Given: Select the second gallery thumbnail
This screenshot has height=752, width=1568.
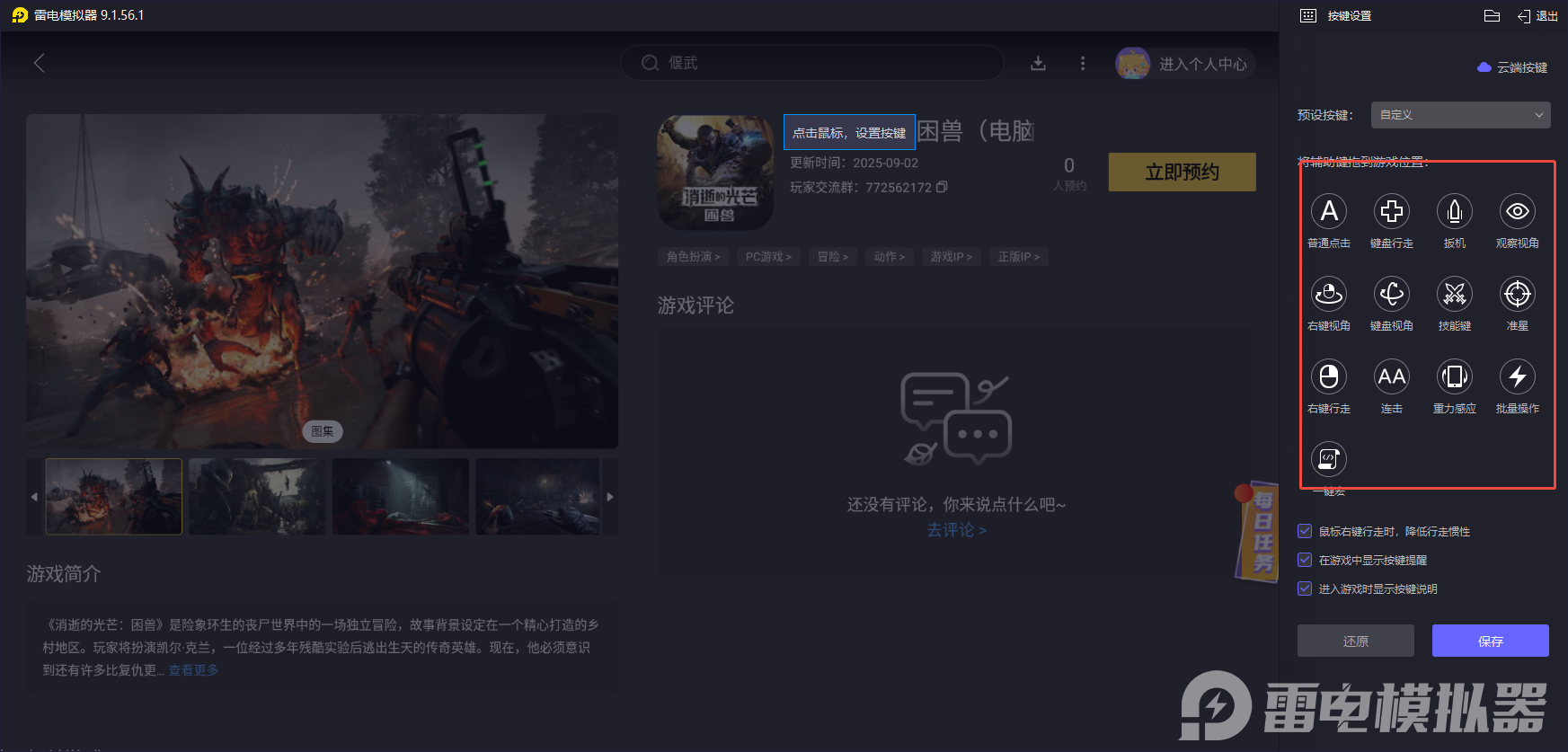Looking at the screenshot, I should click(x=257, y=497).
